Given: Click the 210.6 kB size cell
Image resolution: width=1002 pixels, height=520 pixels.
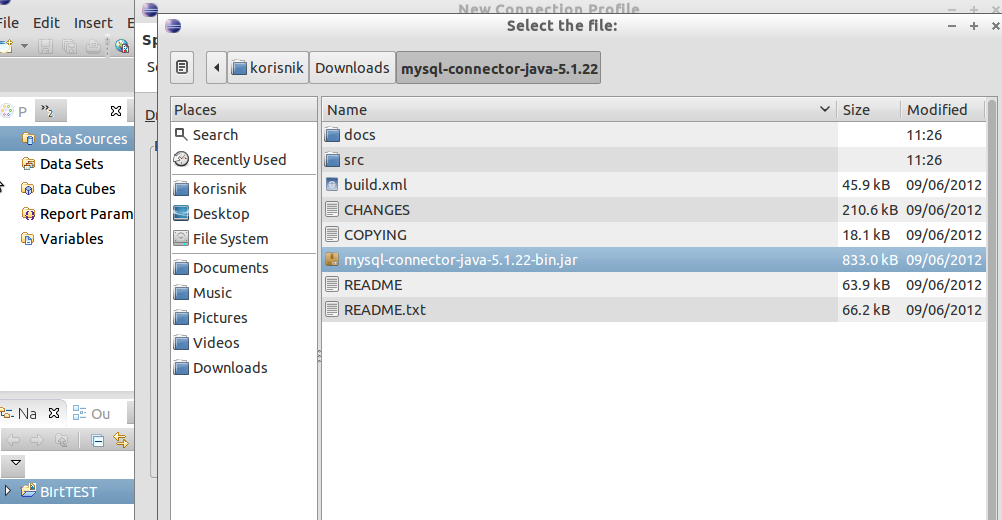Looking at the screenshot, I should pos(869,210).
